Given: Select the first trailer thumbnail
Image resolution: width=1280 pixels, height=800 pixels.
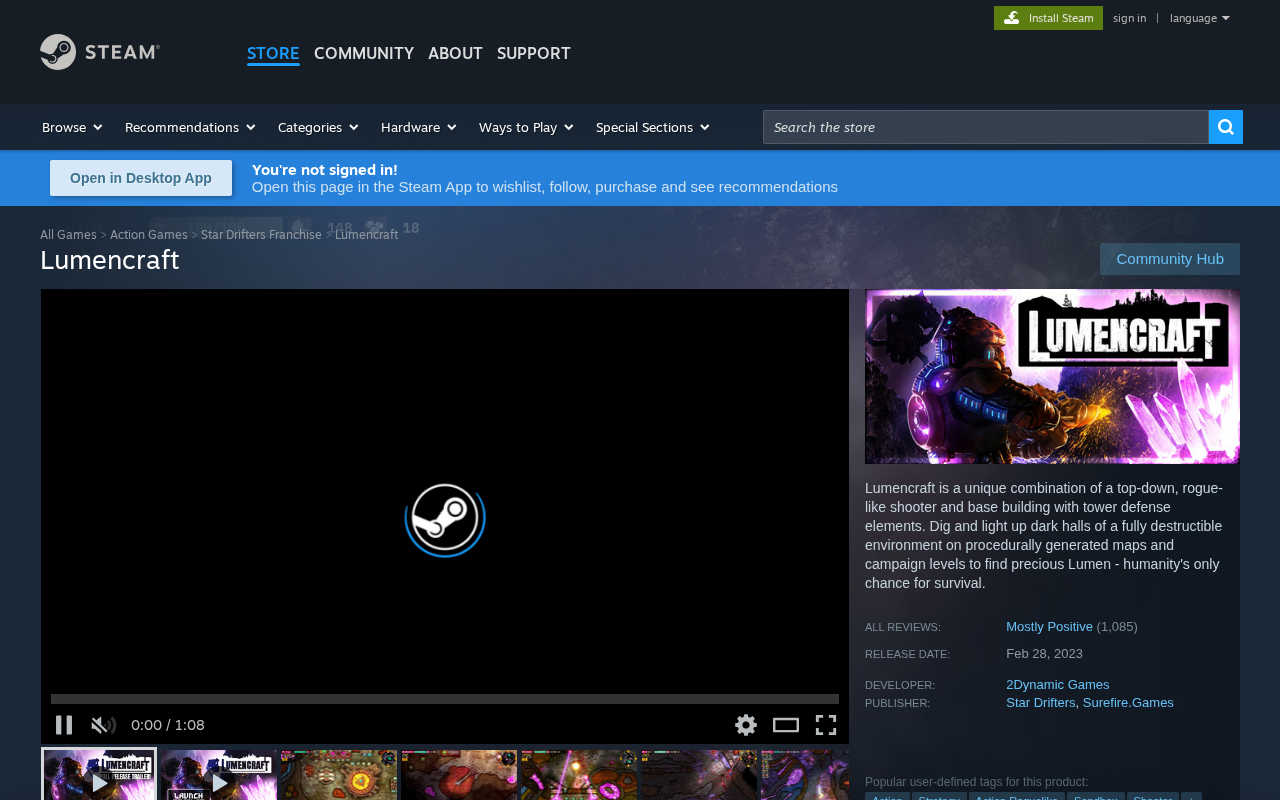Looking at the screenshot, I should 99,775.
